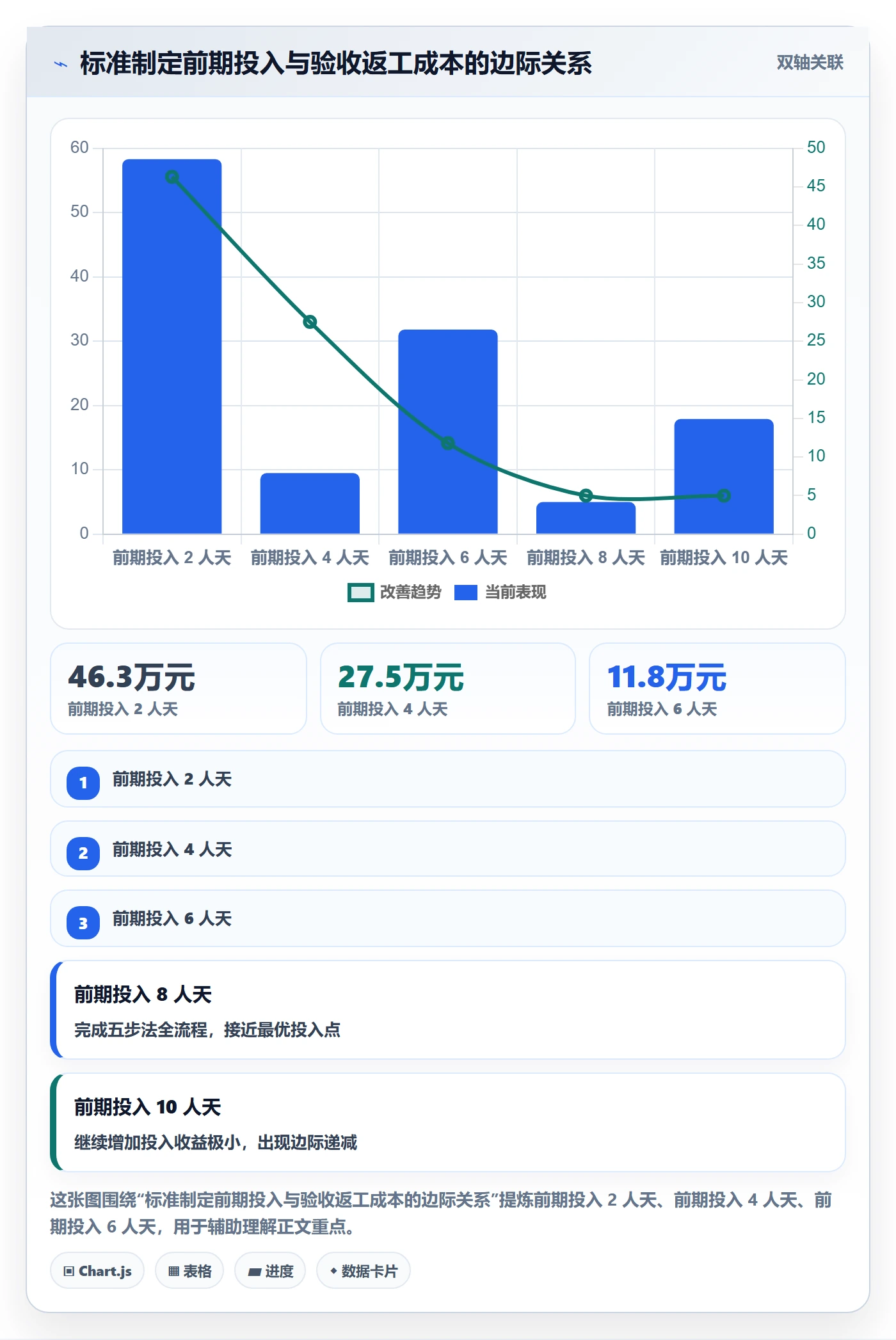Click the 进度 tag
This screenshot has width=896, height=1340.
pos(270,1271)
